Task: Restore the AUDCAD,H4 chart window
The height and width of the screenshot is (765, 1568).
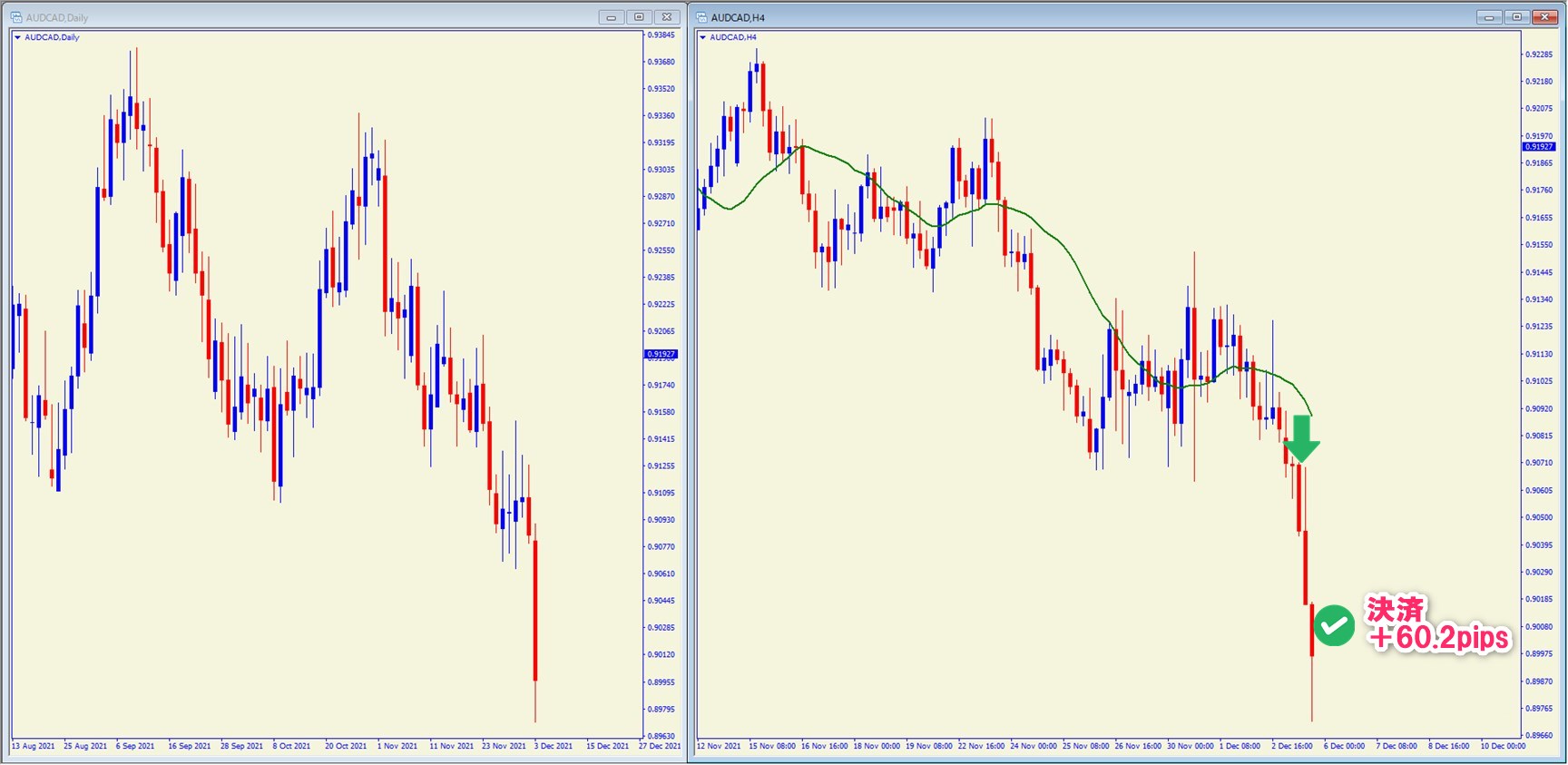Action: (1516, 17)
